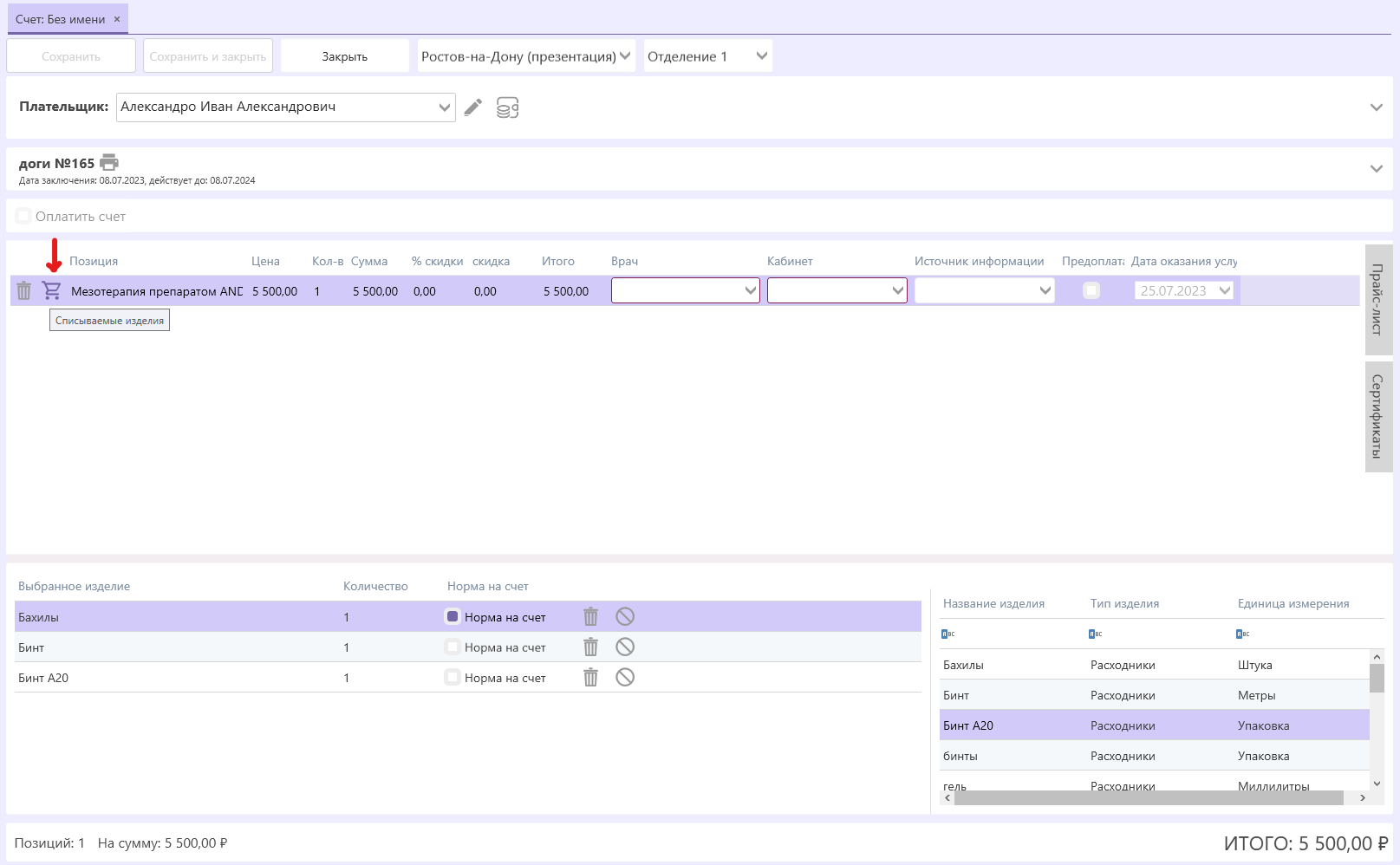Click Сохранить и закрыть button
Screen dimensions: 1400x865
[x=208, y=56]
